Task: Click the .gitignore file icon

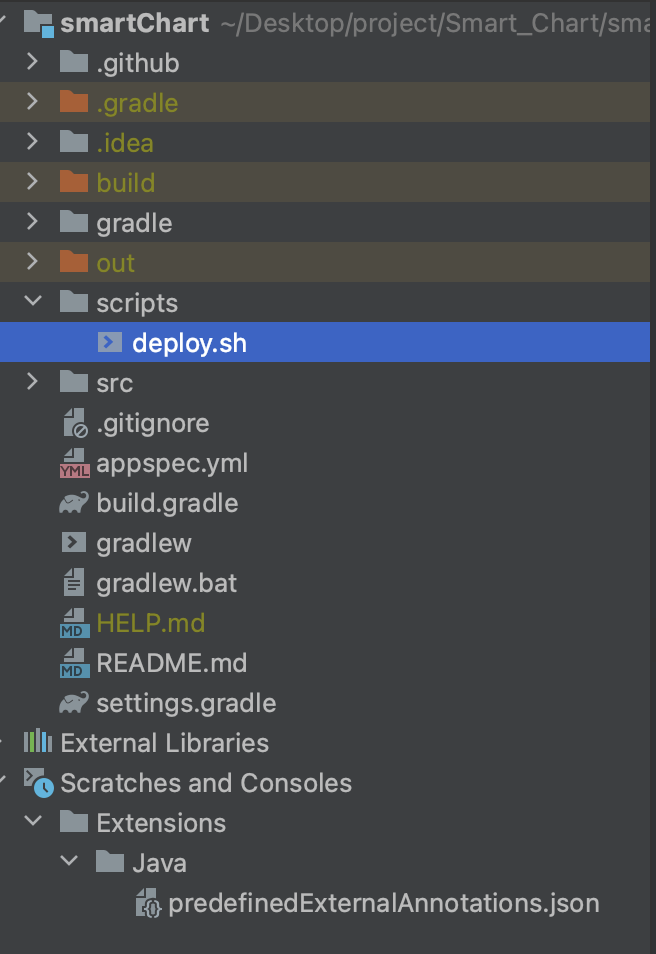Action: 75,423
